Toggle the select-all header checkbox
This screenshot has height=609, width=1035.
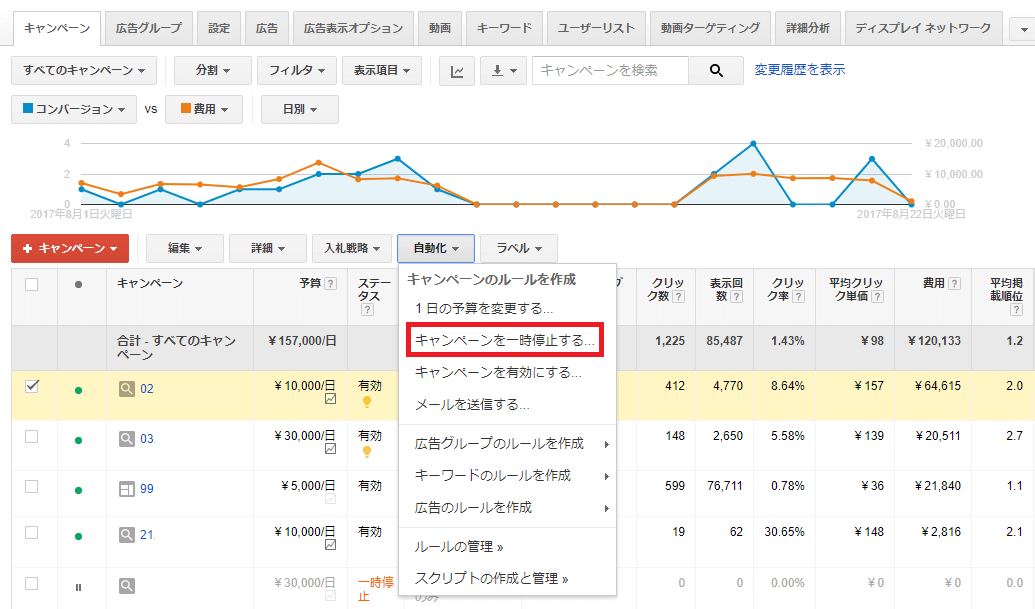coord(32,284)
